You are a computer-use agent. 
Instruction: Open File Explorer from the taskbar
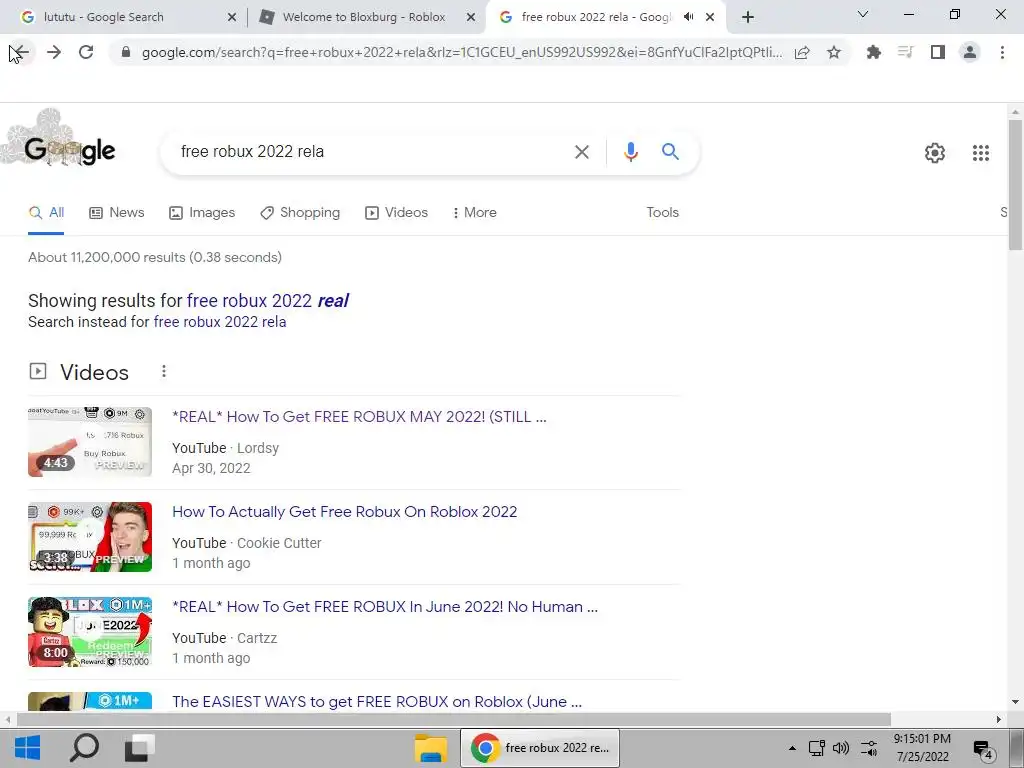(431, 748)
